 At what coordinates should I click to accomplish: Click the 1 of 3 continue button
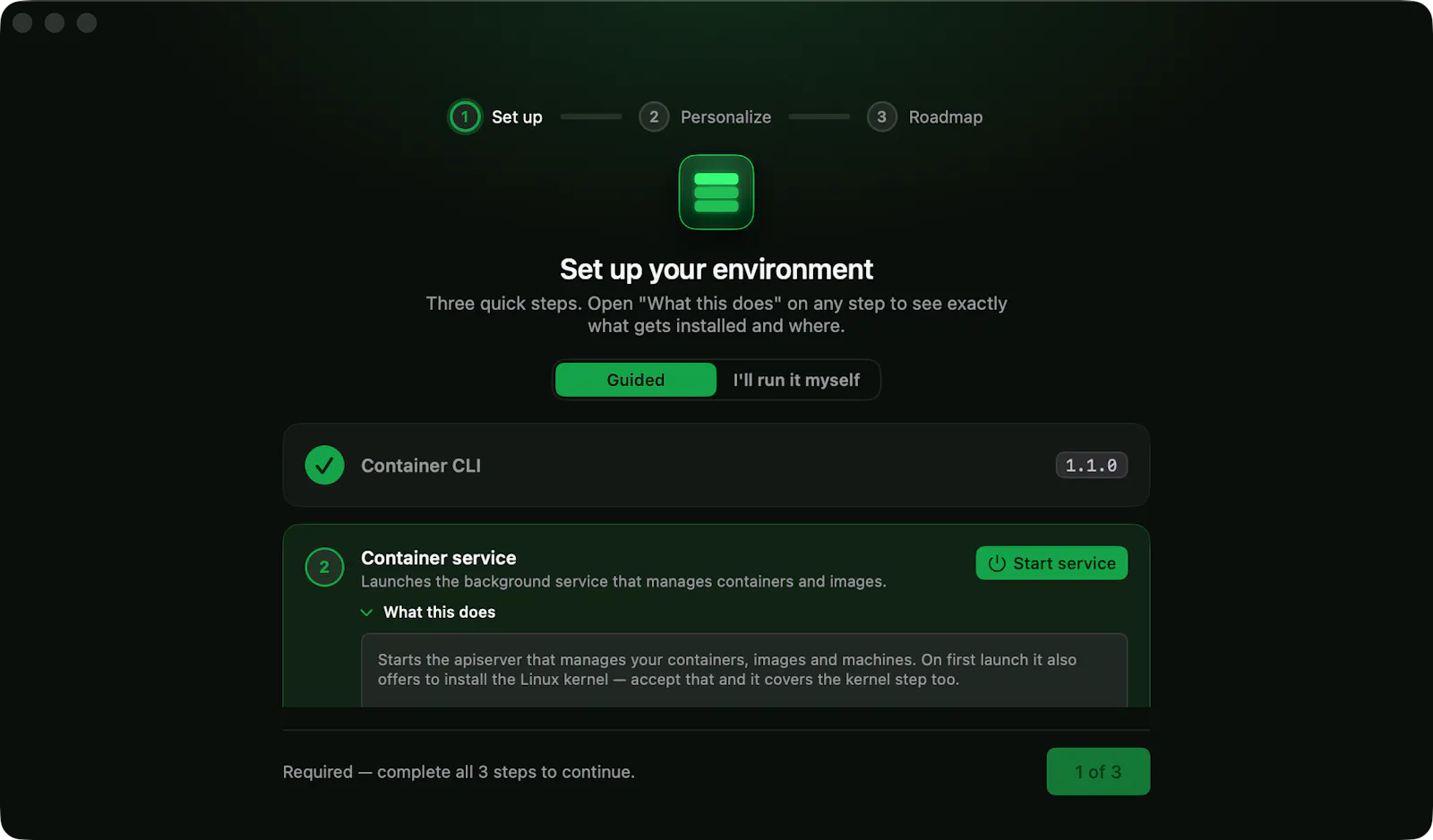tap(1098, 772)
